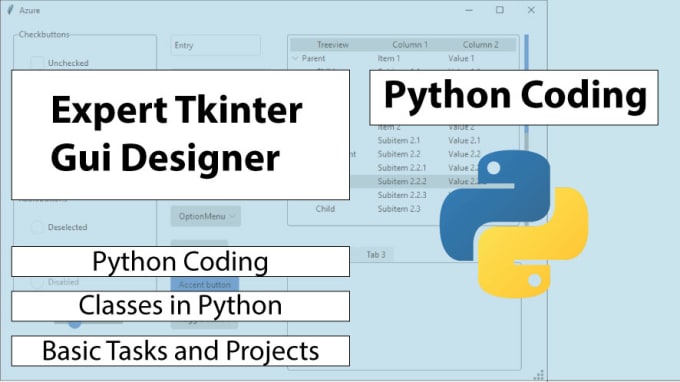The width and height of the screenshot is (680, 382).
Task: Click the Azure feather icon in title bar
Action: (10, 10)
